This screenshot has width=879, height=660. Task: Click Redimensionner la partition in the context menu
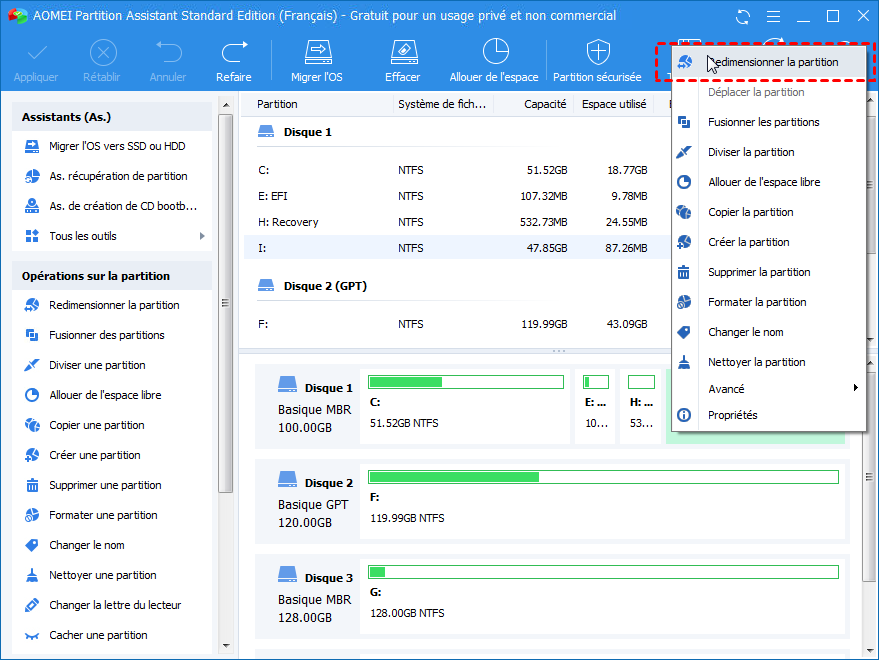(772, 62)
